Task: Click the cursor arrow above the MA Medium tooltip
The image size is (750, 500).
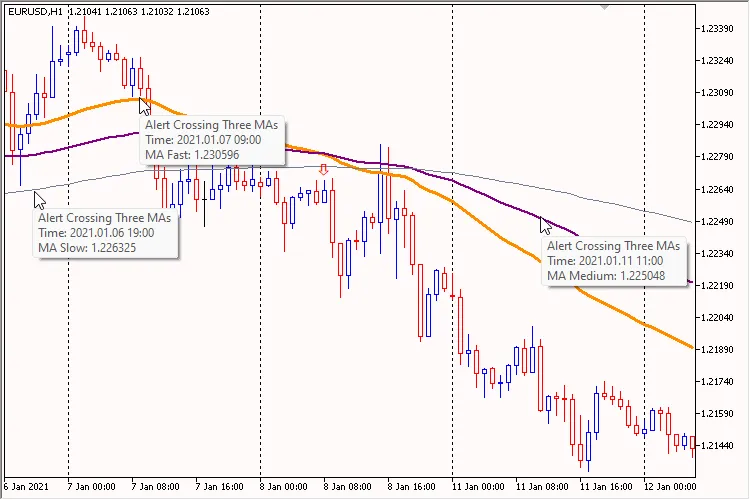Action: (x=546, y=225)
